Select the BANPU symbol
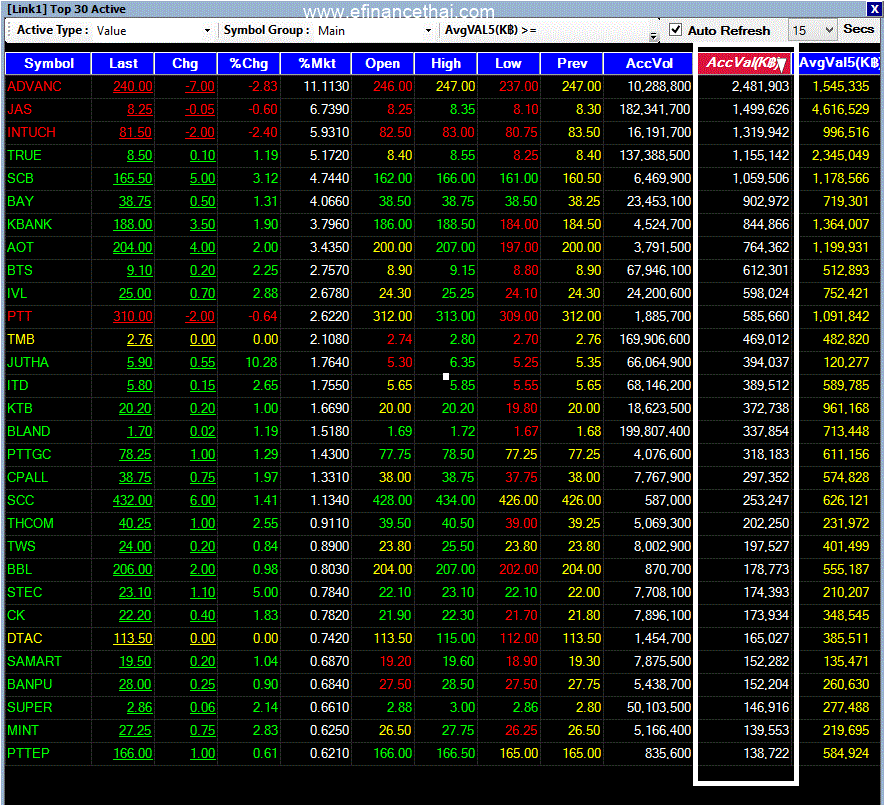Viewport: 885px width, 805px height. (x=29, y=684)
